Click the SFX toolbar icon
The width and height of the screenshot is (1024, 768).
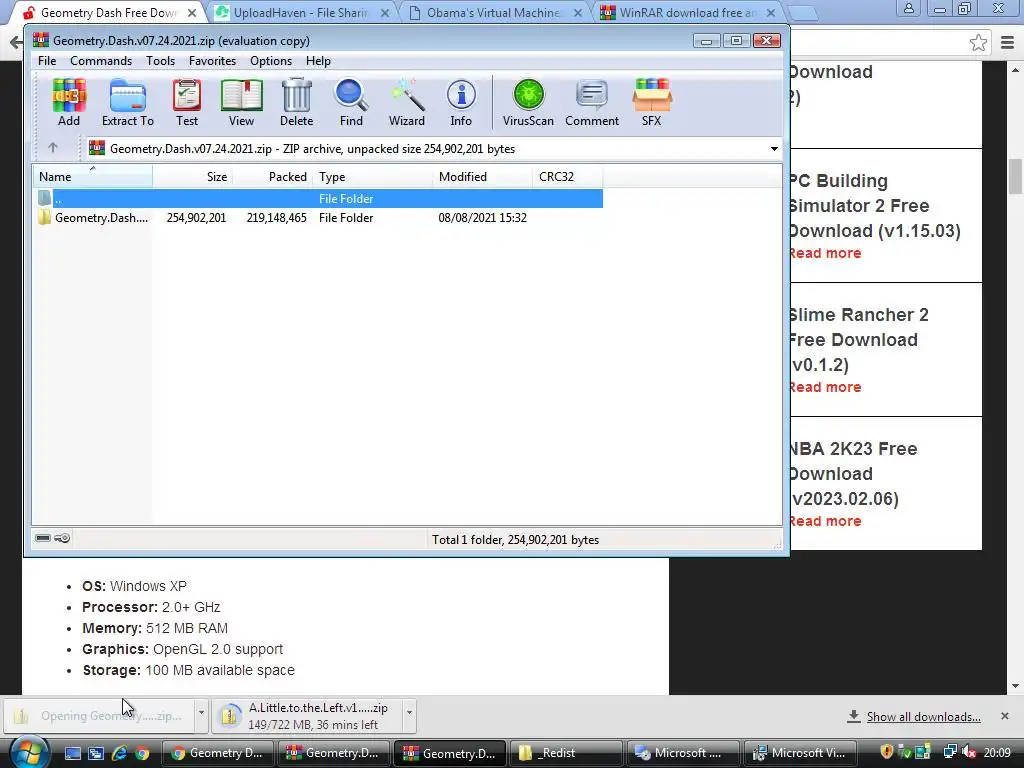[652, 102]
